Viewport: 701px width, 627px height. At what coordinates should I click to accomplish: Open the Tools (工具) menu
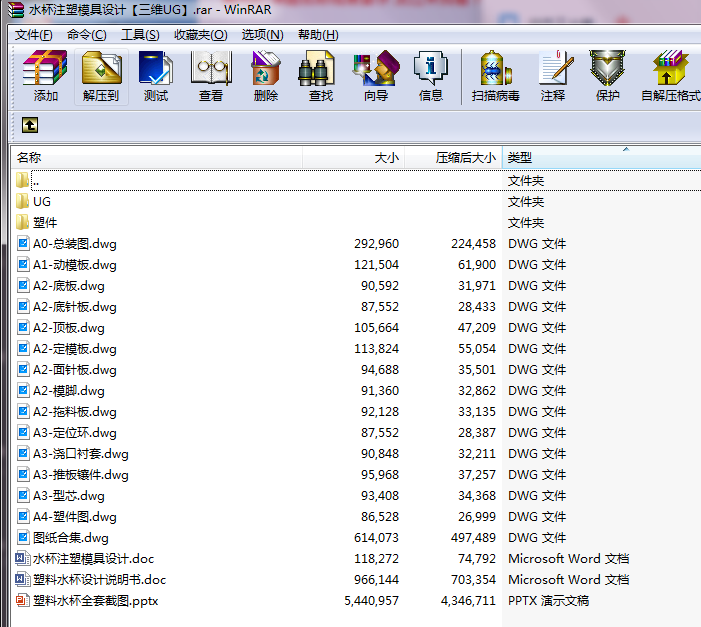[140, 35]
